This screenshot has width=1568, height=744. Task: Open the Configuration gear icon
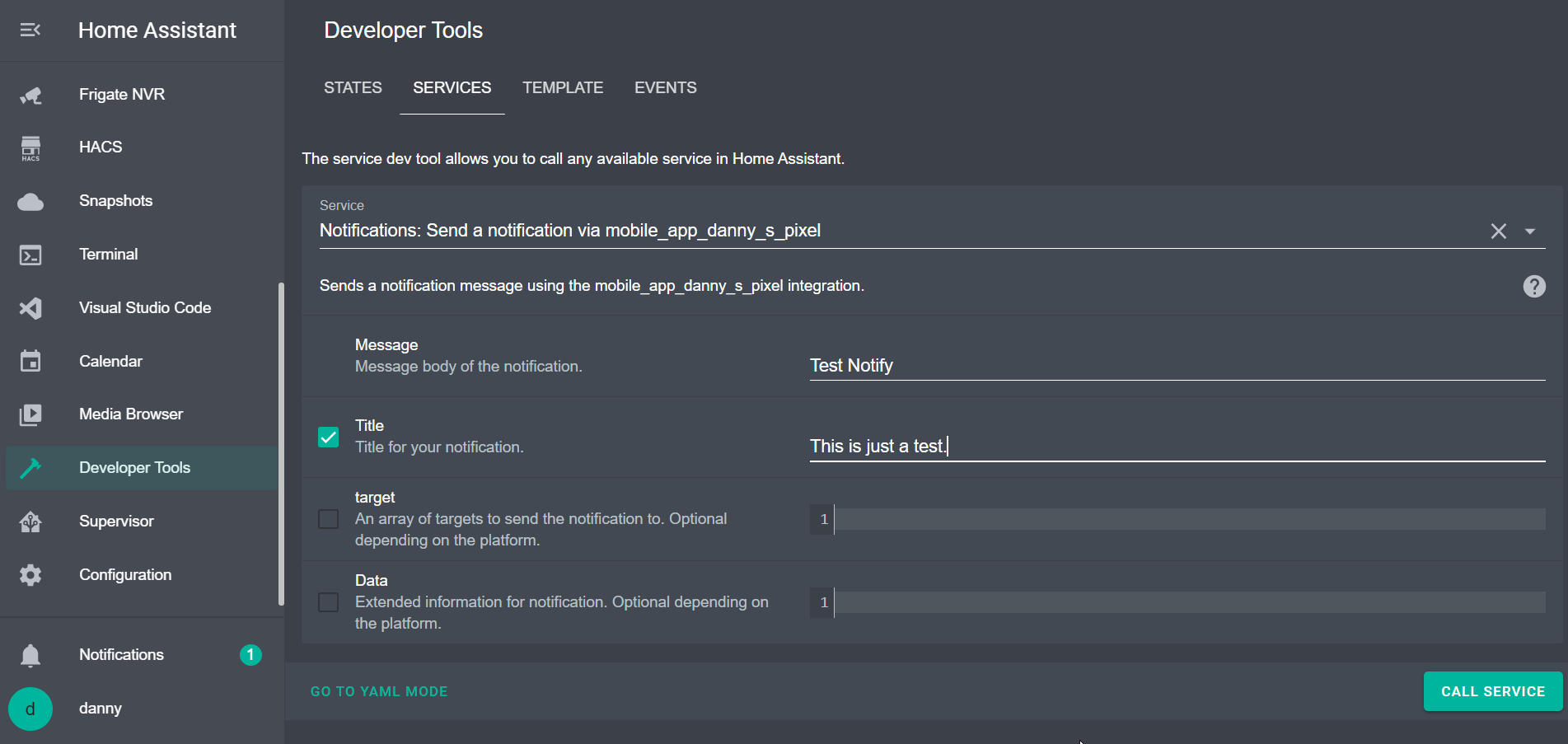click(x=30, y=575)
